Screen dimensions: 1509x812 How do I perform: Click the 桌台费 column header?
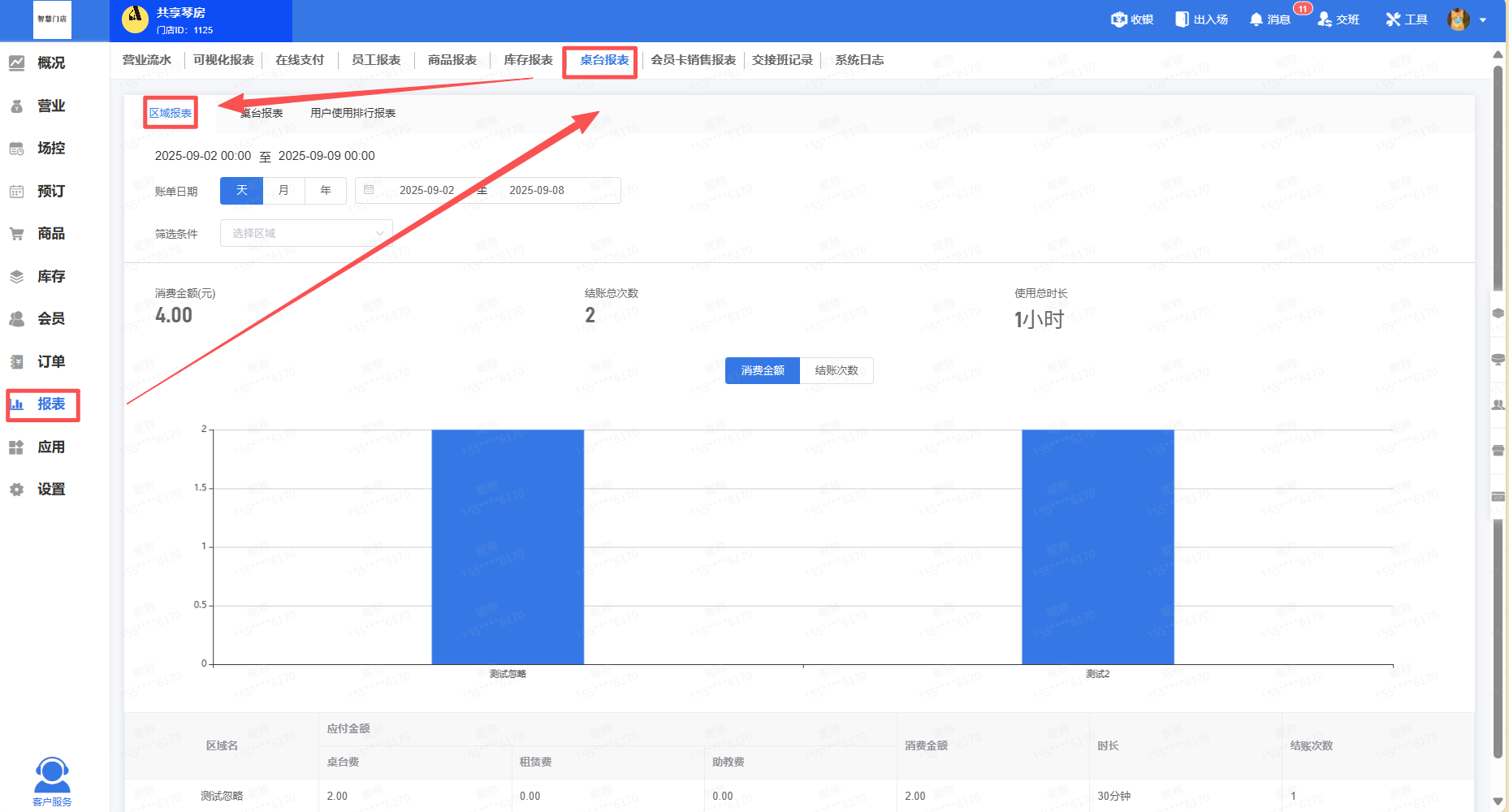(343, 762)
